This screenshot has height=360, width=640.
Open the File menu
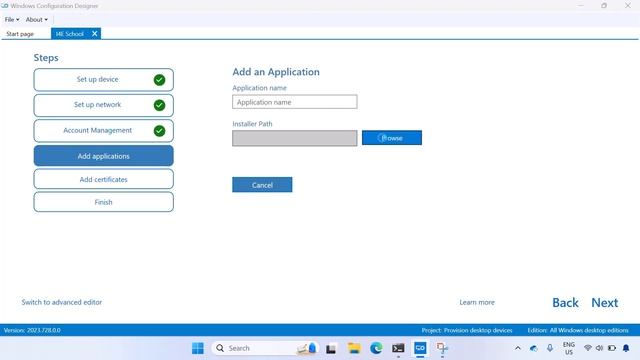tap(12, 20)
